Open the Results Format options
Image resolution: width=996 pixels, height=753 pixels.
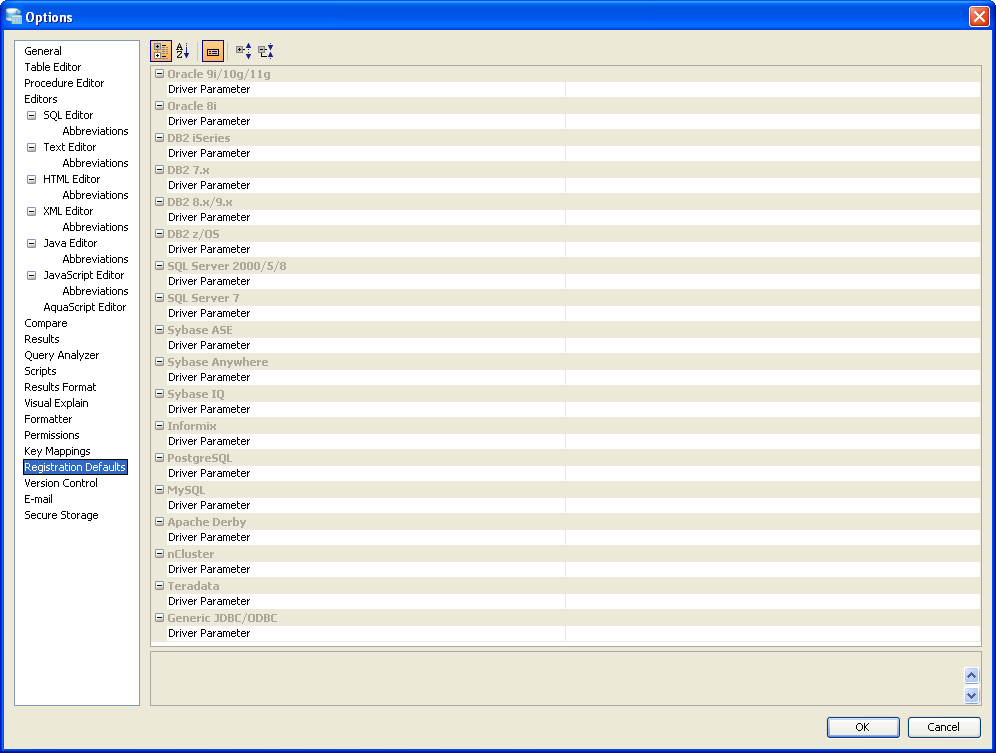tap(60, 387)
